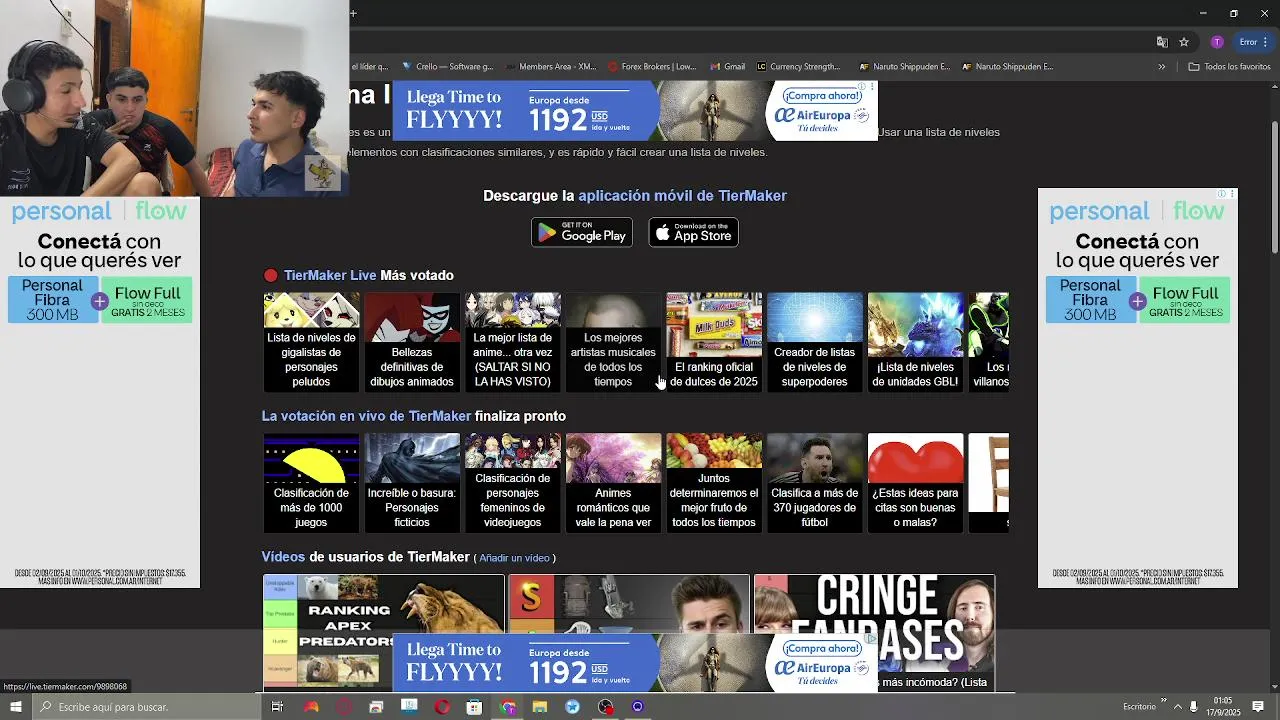Image resolution: width=1280 pixels, height=720 pixels.
Task: Click Añadir un vídeo link
Action: 514,558
